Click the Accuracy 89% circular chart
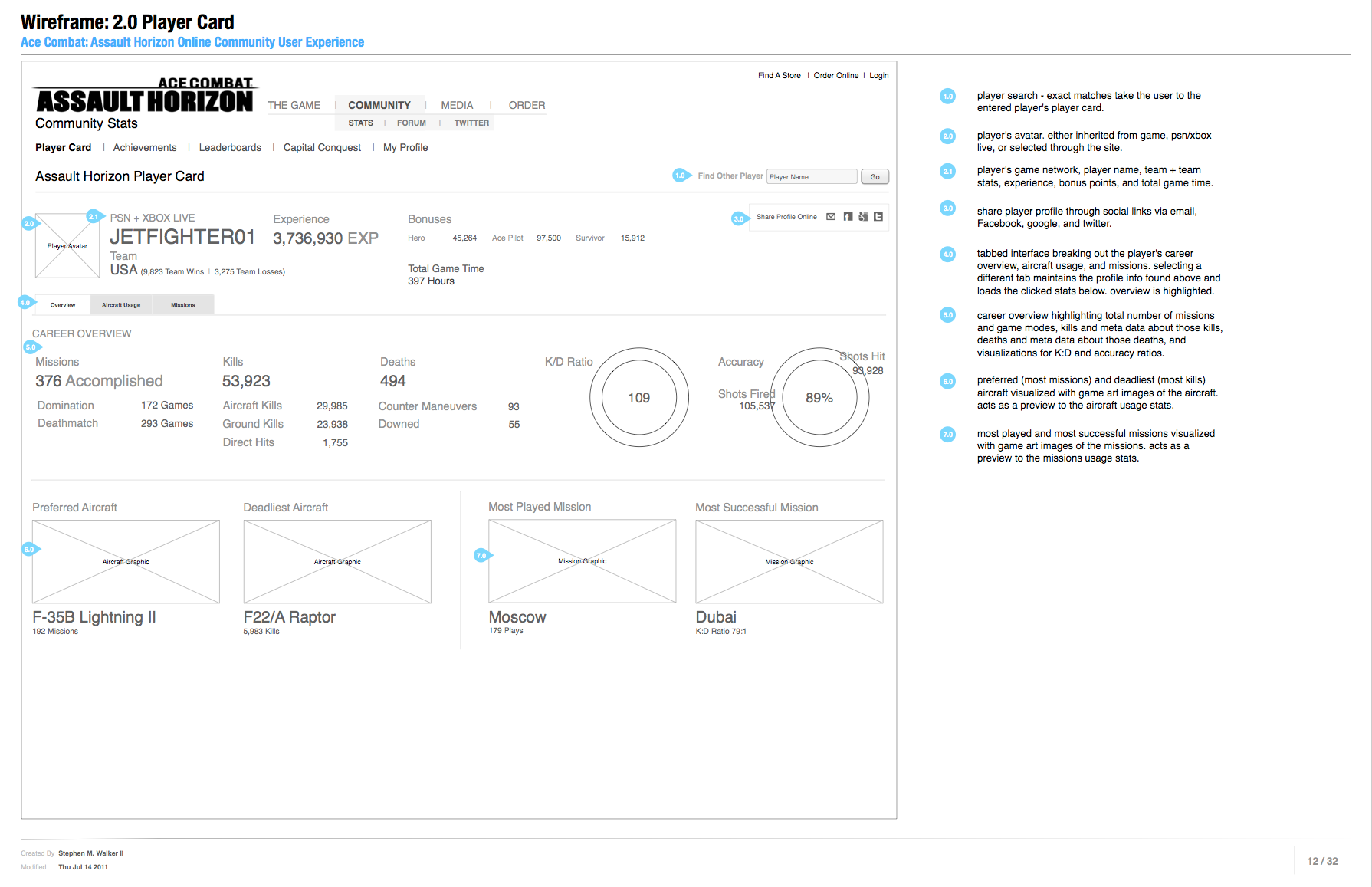Viewport: 1372px width, 887px height. [819, 398]
